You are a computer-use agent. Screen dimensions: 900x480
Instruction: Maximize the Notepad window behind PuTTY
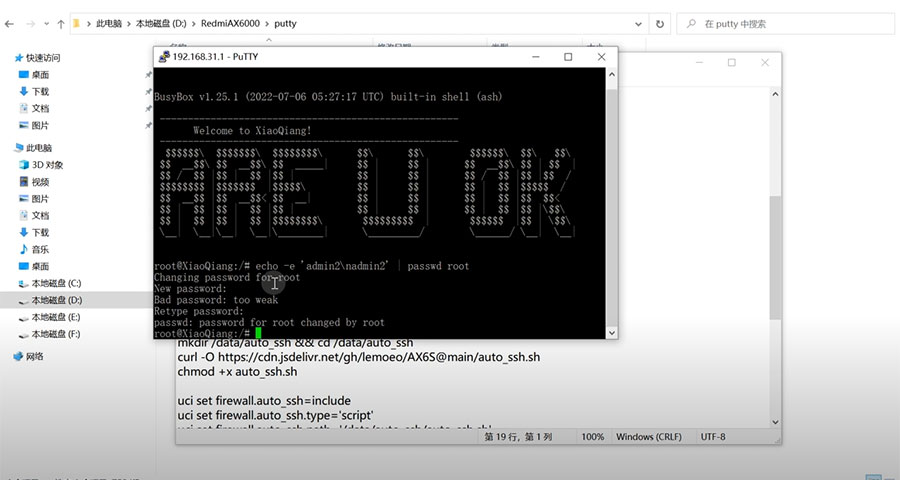[x=732, y=63]
